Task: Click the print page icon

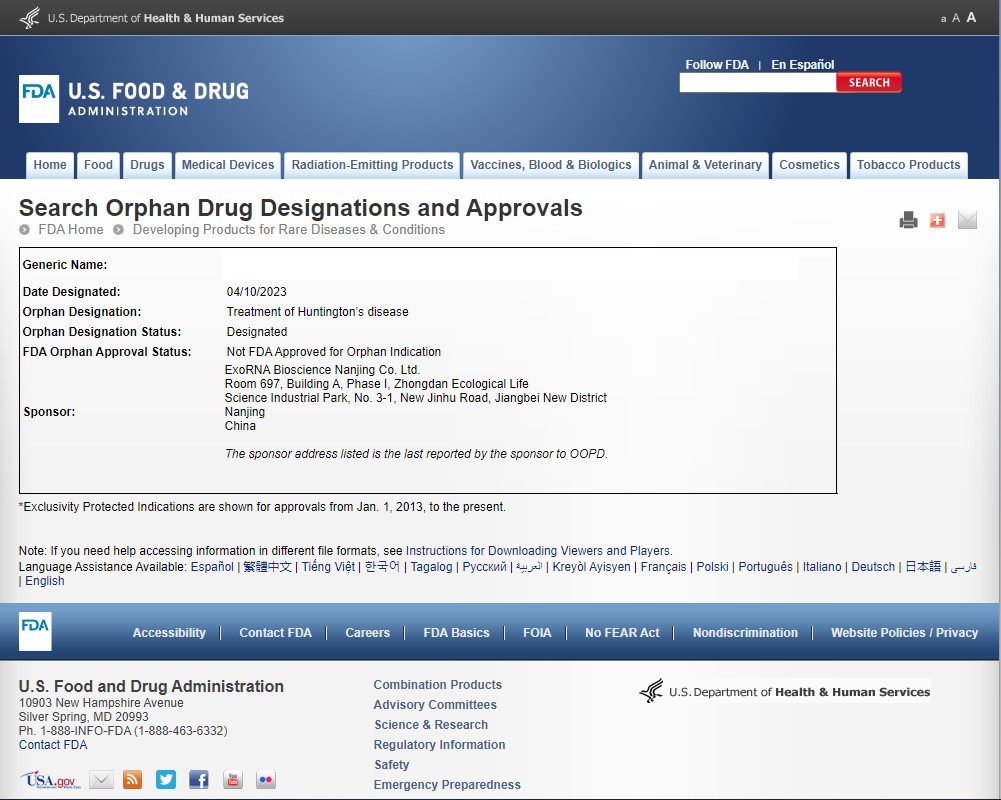Action: click(x=908, y=220)
